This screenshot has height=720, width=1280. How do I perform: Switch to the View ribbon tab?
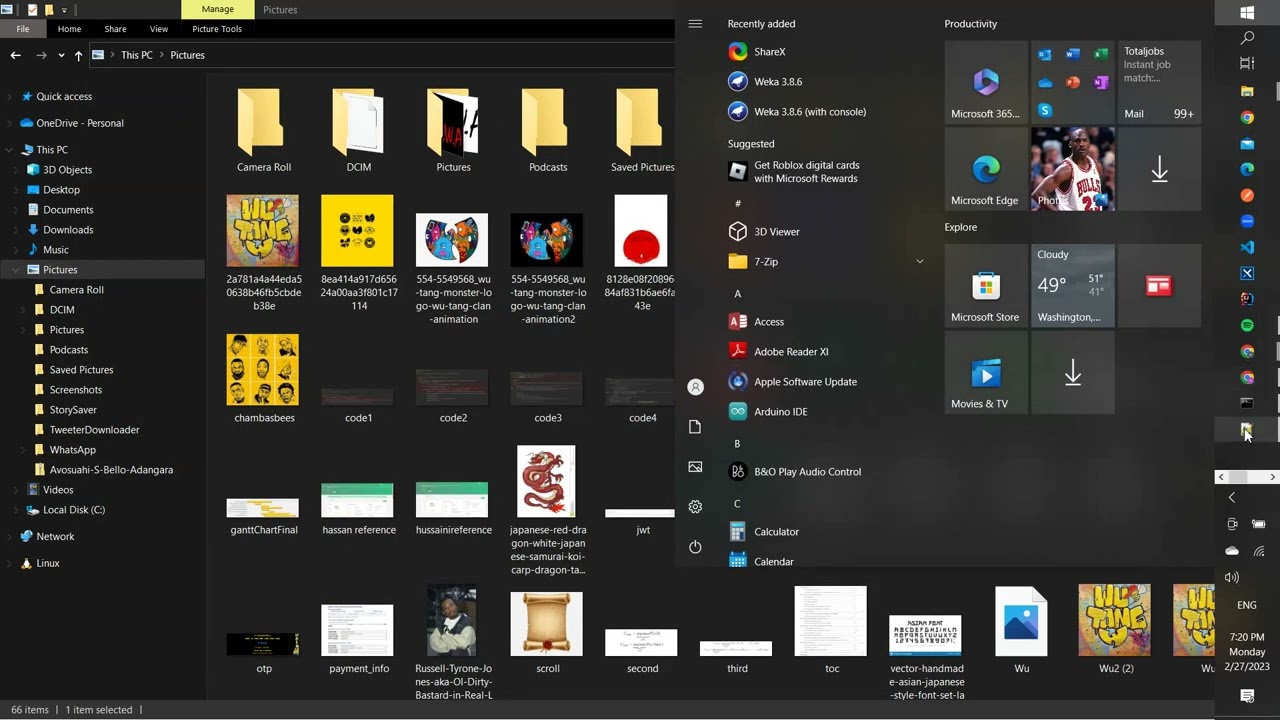[159, 29]
